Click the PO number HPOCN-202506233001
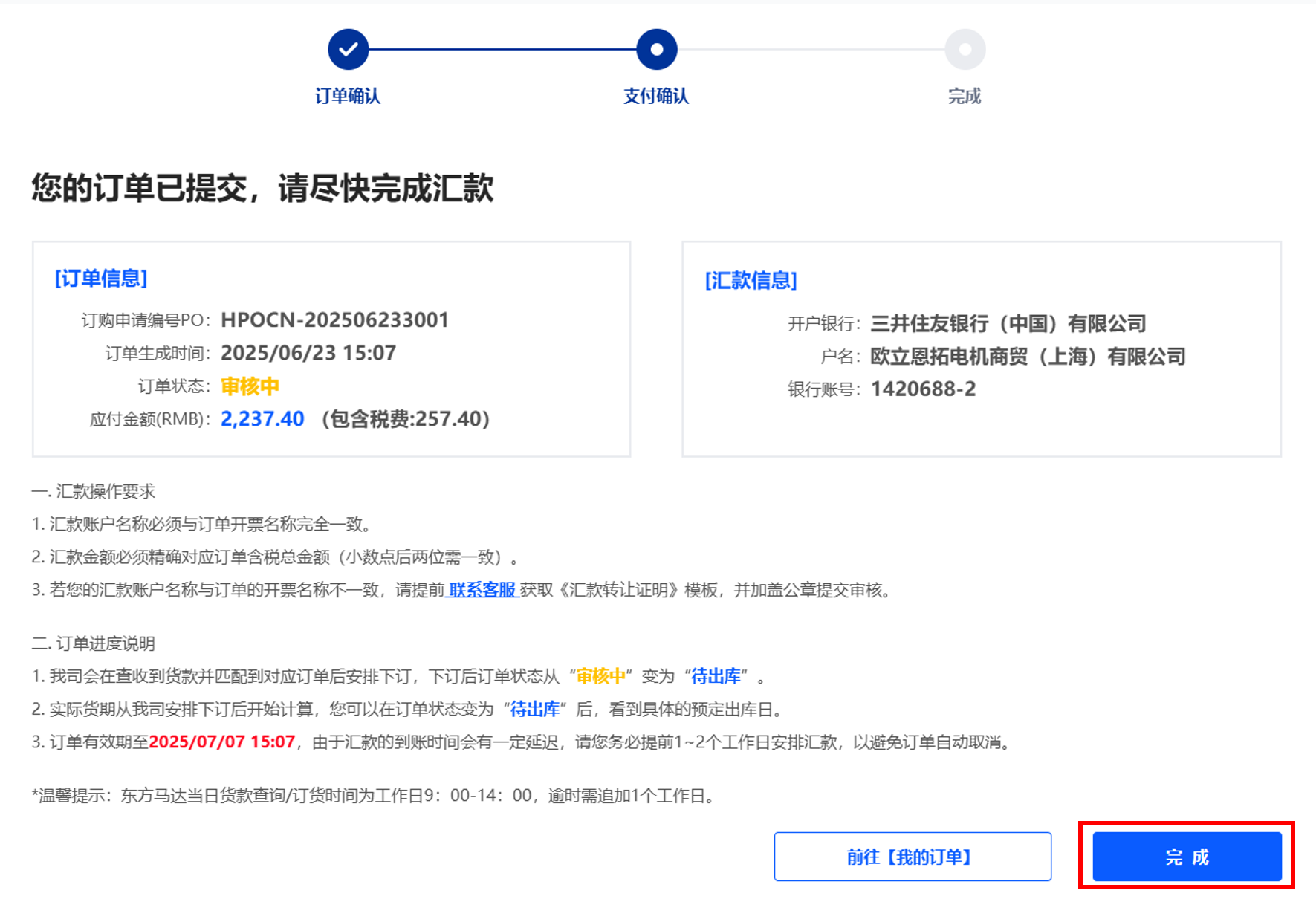Image resolution: width=1316 pixels, height=902 pixels. pyautogui.click(x=334, y=320)
